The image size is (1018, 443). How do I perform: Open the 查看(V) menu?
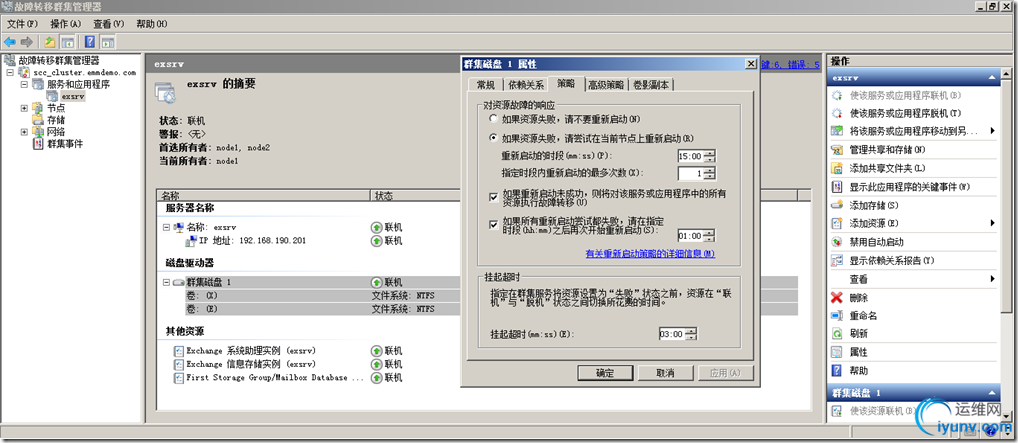click(x=108, y=24)
